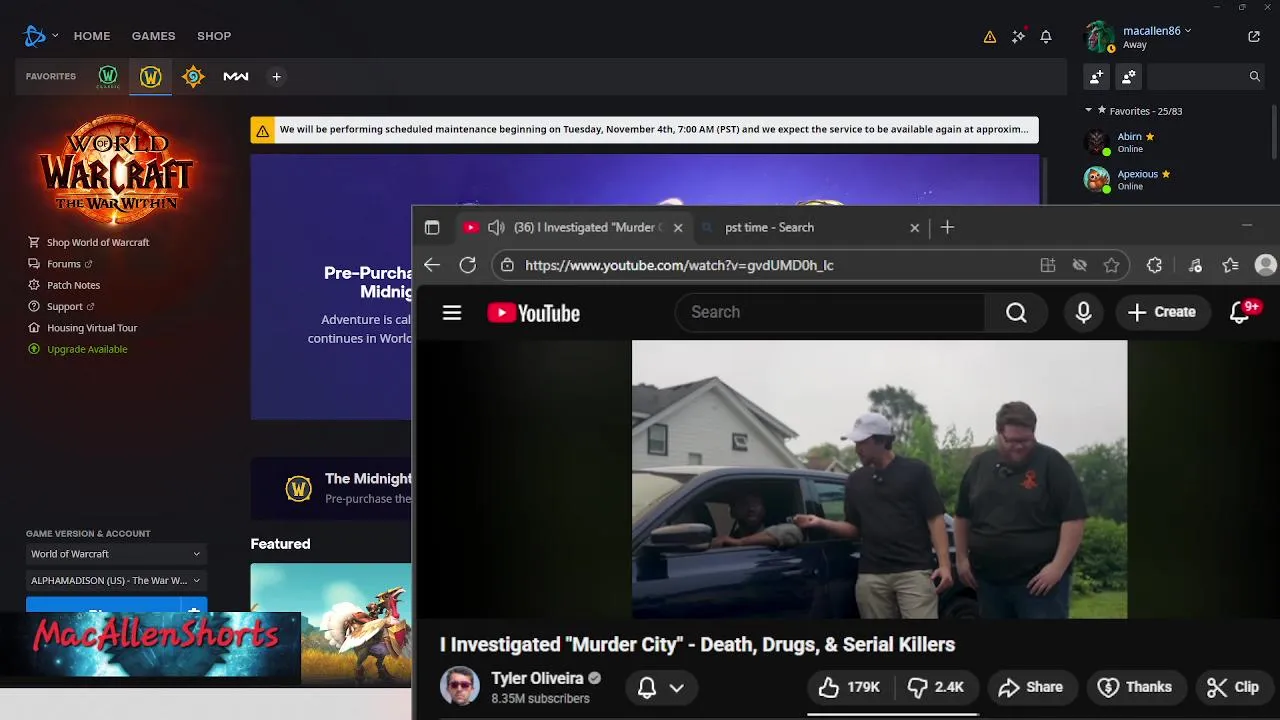Click Battle.net pop-out social window icon
This screenshot has width=1280, height=720.
coord(1254,36)
